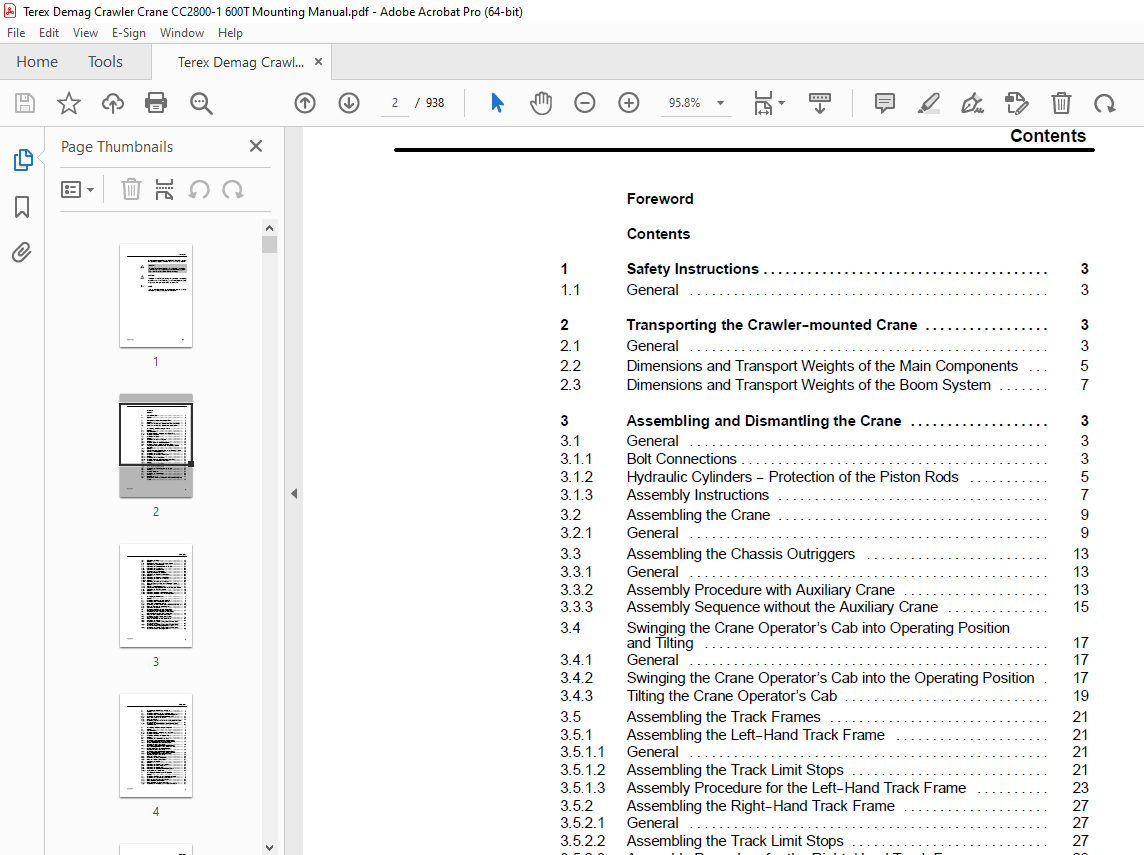Open the Attachments paperclip panel

[x=22, y=252]
